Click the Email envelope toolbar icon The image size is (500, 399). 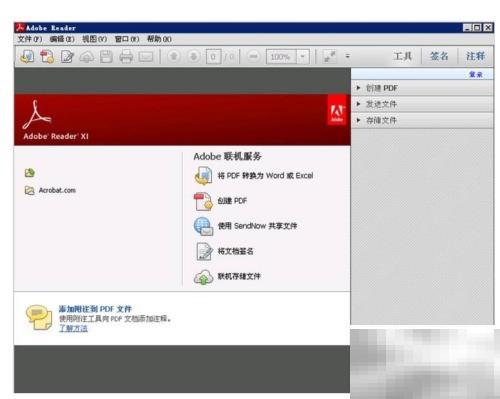click(146, 57)
